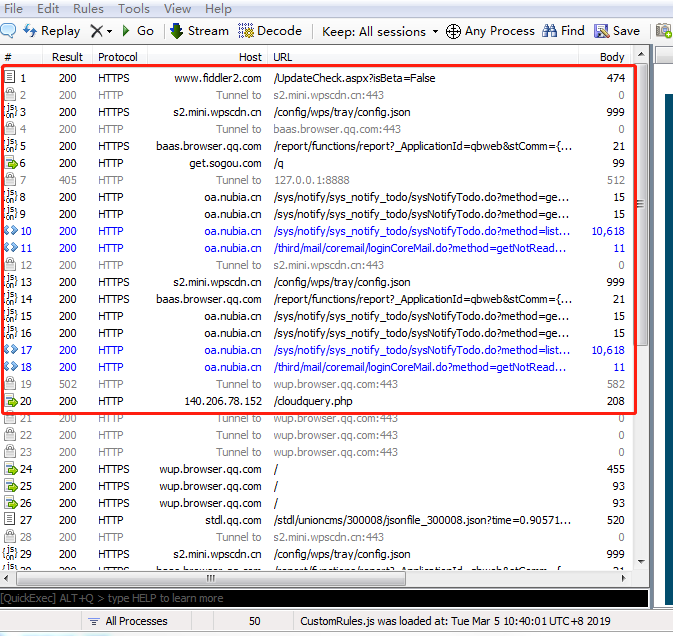
Task: Toggle Stream mode
Action: pyautogui.click(x=200, y=31)
